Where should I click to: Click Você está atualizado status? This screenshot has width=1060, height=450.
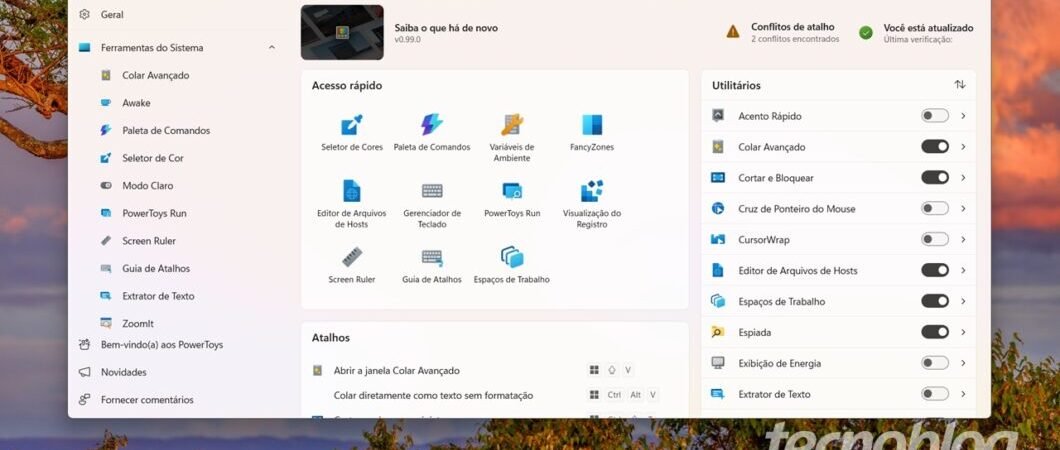pos(928,28)
